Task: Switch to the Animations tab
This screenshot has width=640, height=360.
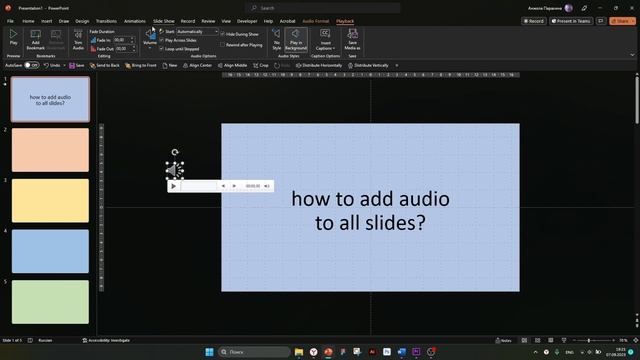Action: pyautogui.click(x=135, y=21)
